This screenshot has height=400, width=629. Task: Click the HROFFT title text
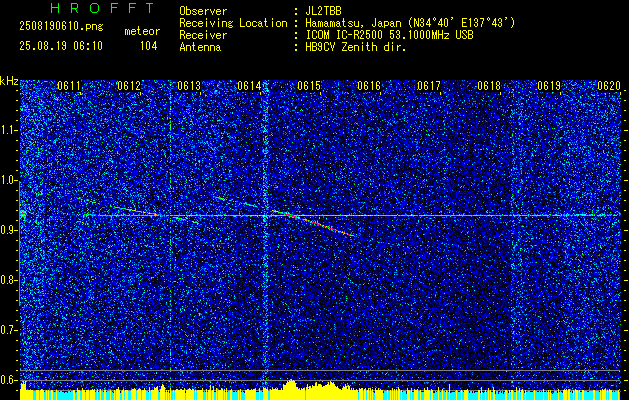pyautogui.click(x=102, y=8)
